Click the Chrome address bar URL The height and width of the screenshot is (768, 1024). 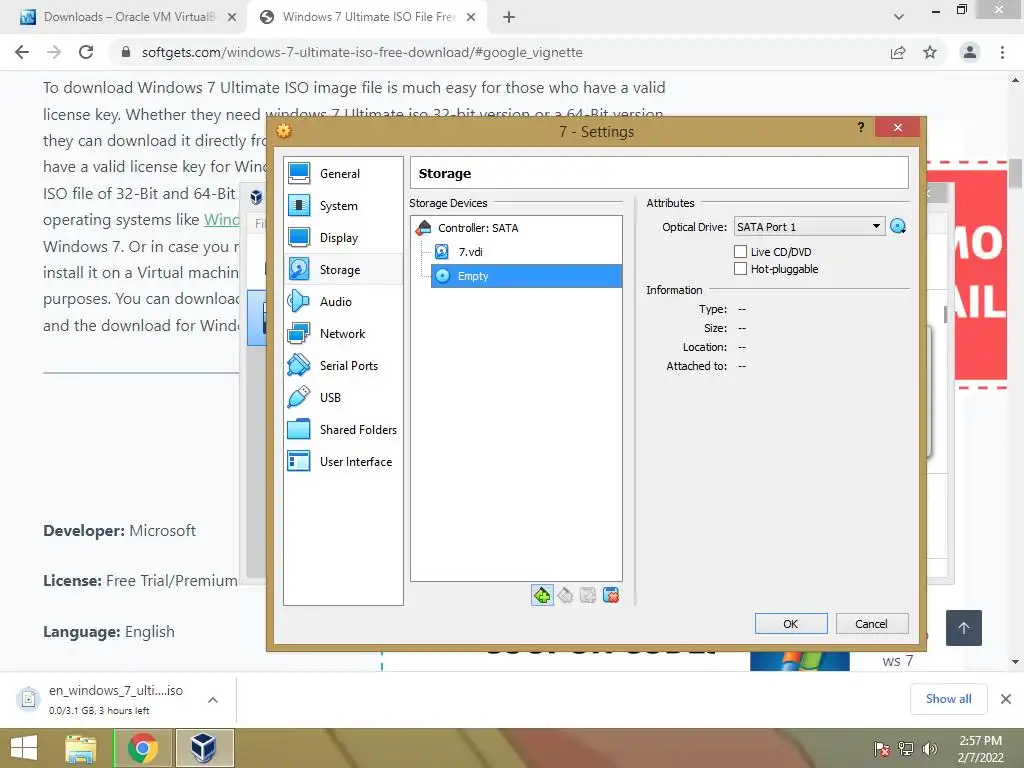[x=362, y=52]
